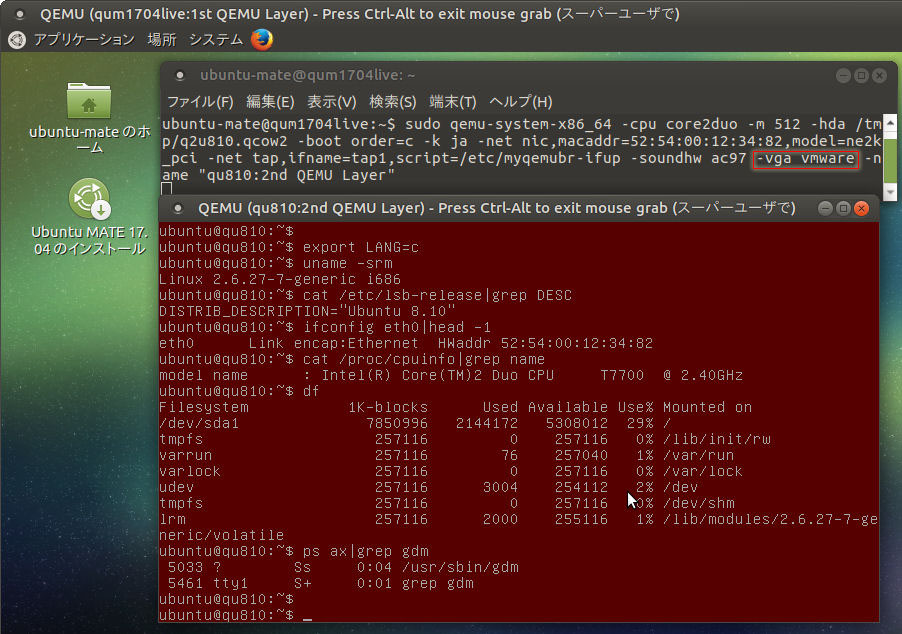
Task: Click the 'Mounted on' column header
Action: tap(707, 407)
